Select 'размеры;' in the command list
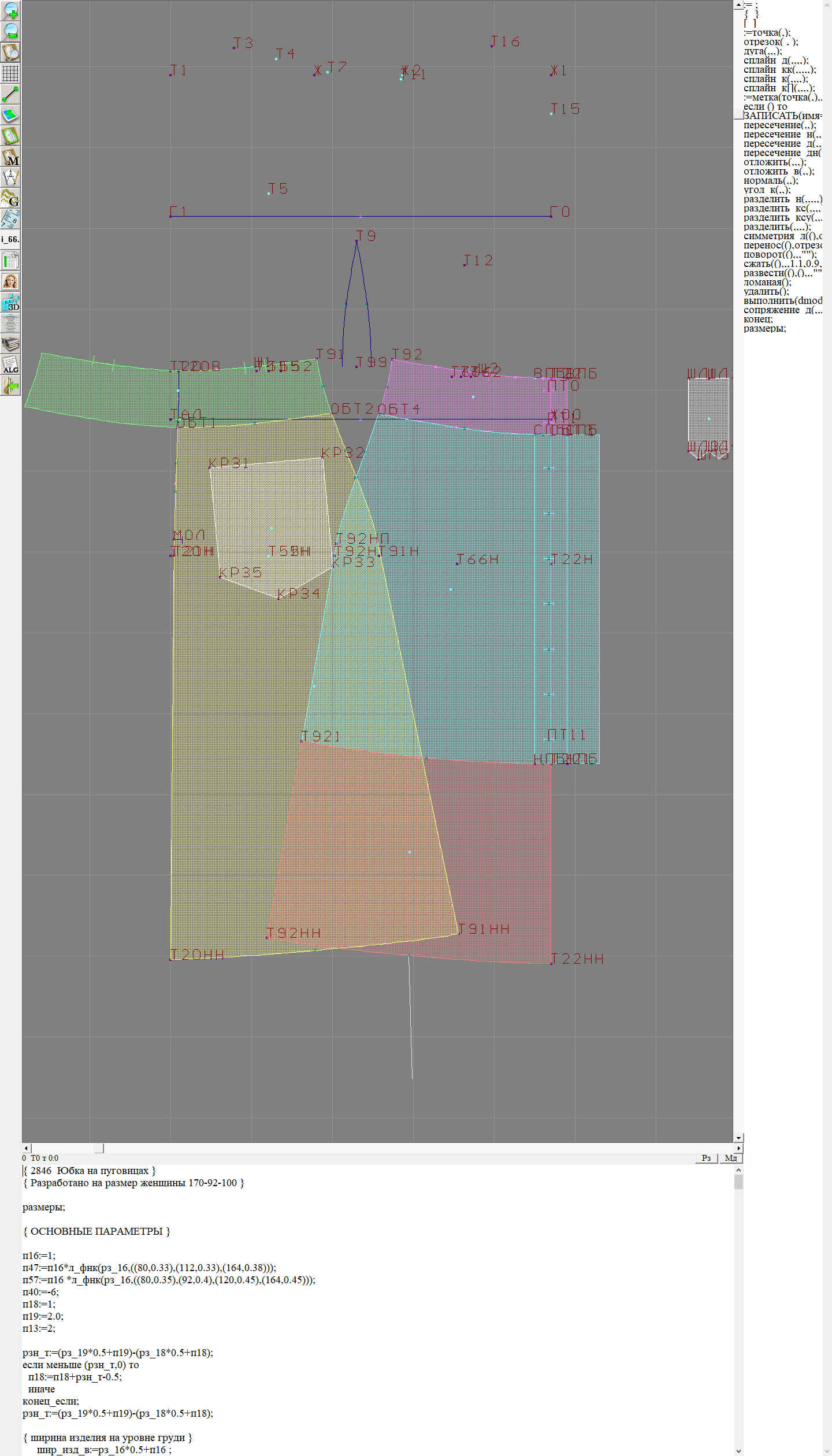 (764, 328)
